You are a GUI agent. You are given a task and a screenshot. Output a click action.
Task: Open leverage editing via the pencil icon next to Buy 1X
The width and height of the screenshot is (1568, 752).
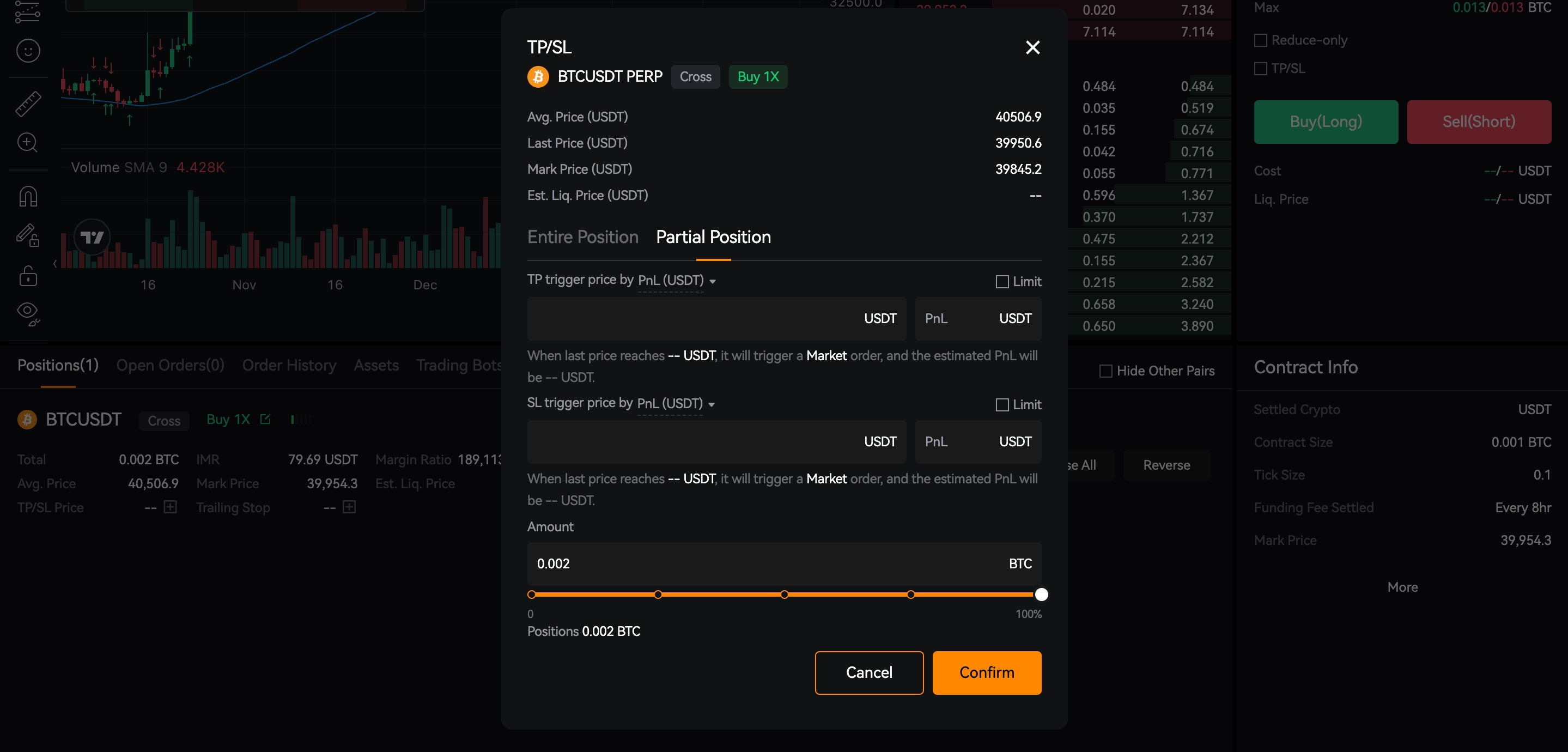pos(265,419)
